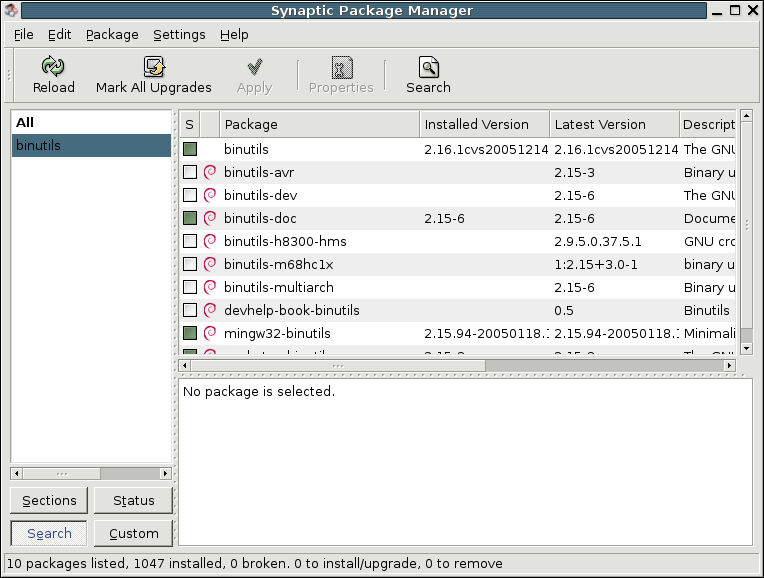Click the Sections filter button

[x=49, y=501]
